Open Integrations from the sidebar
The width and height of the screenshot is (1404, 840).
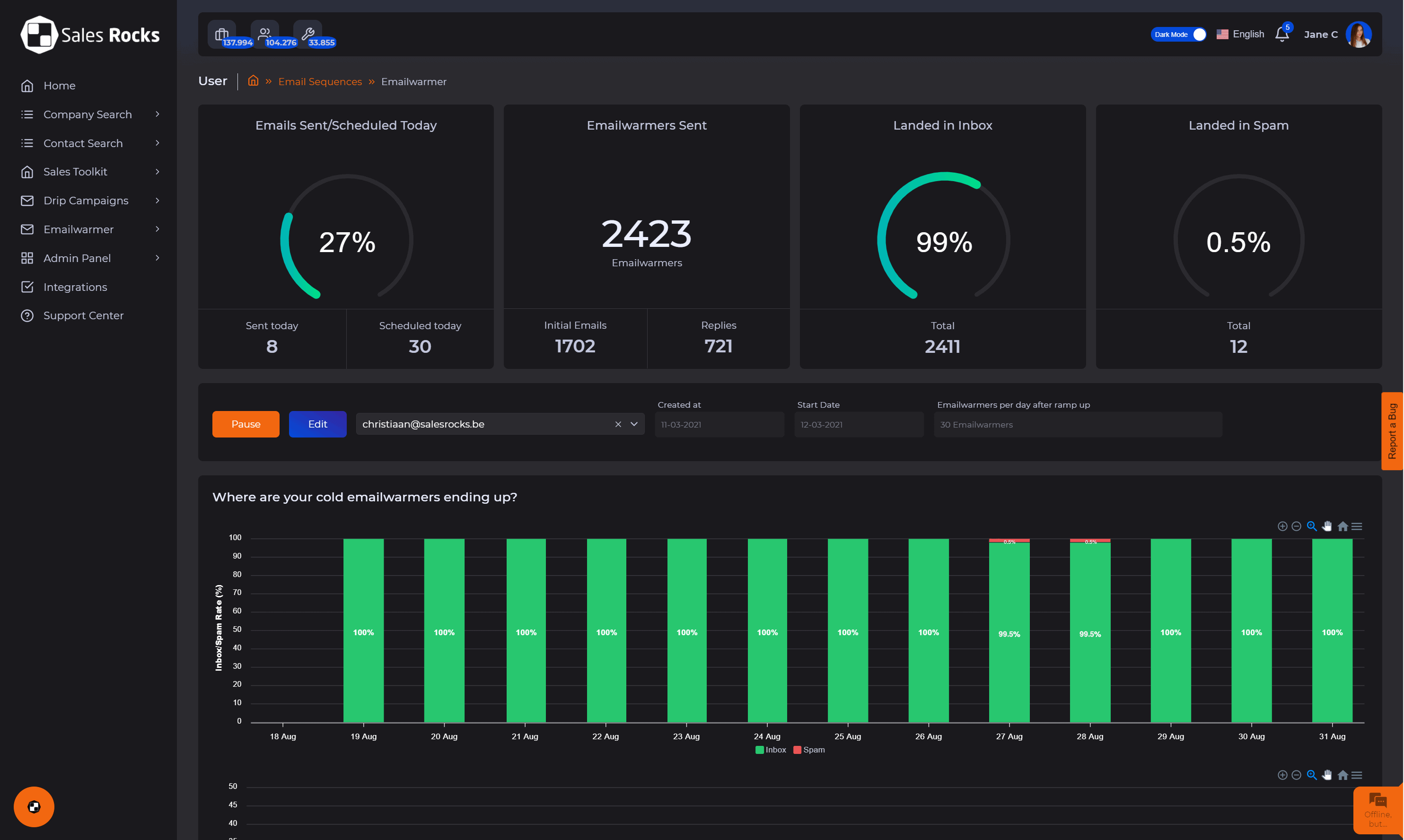75,287
